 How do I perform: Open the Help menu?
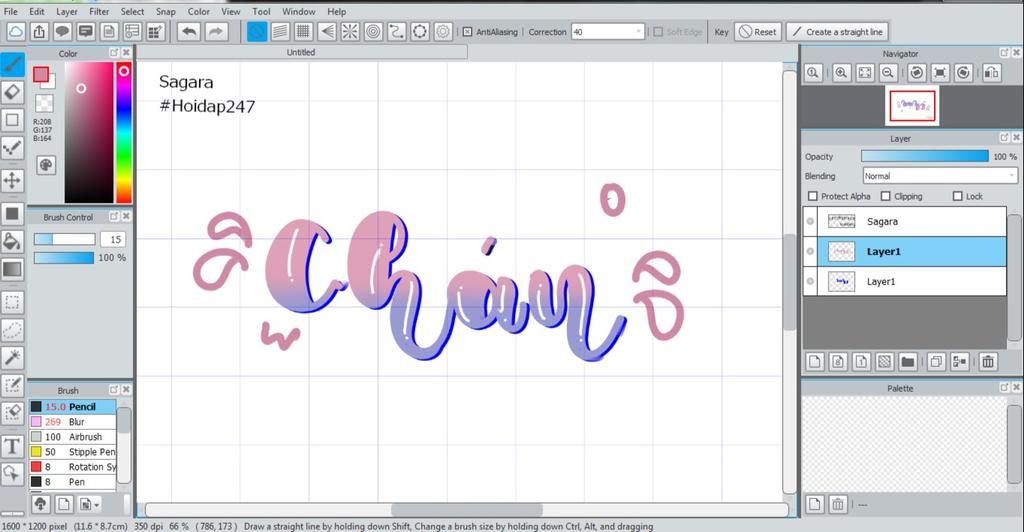(336, 11)
